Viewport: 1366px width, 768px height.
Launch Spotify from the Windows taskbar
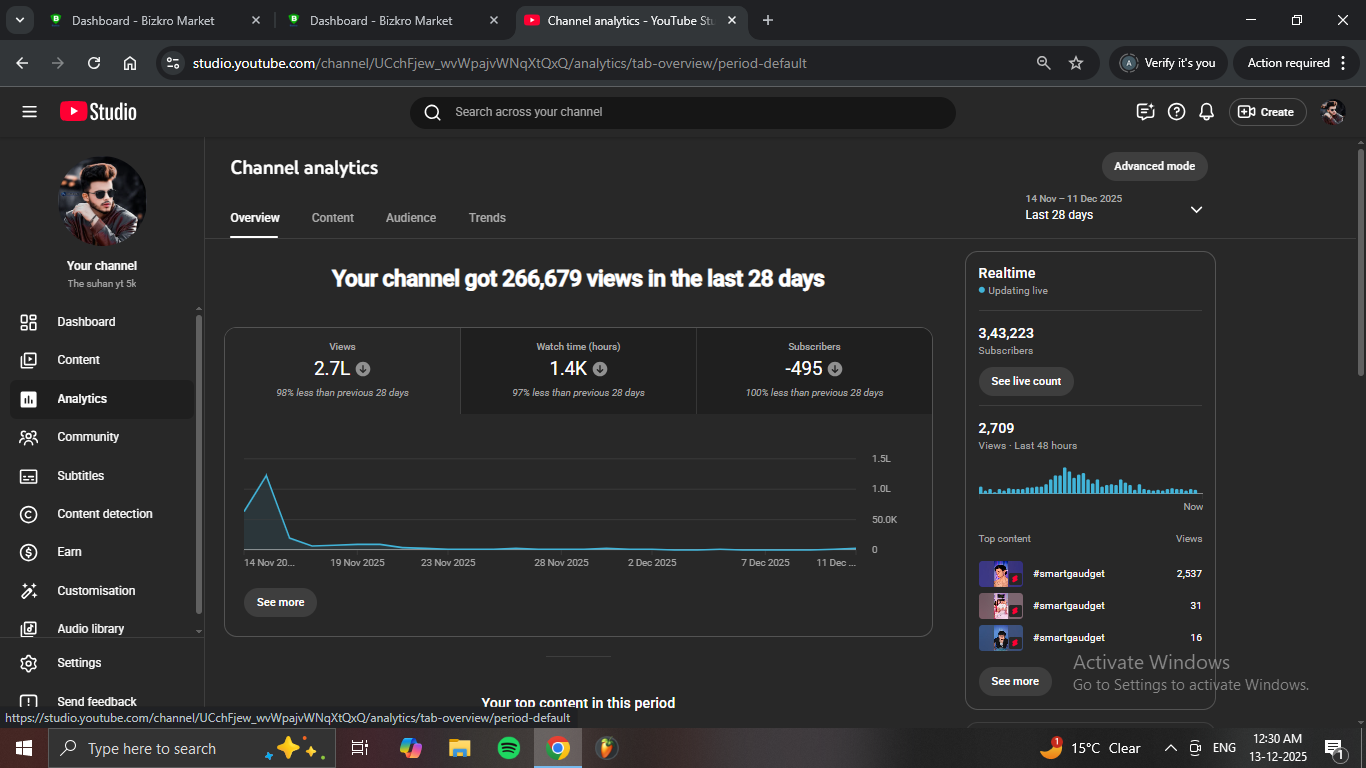[x=509, y=748]
